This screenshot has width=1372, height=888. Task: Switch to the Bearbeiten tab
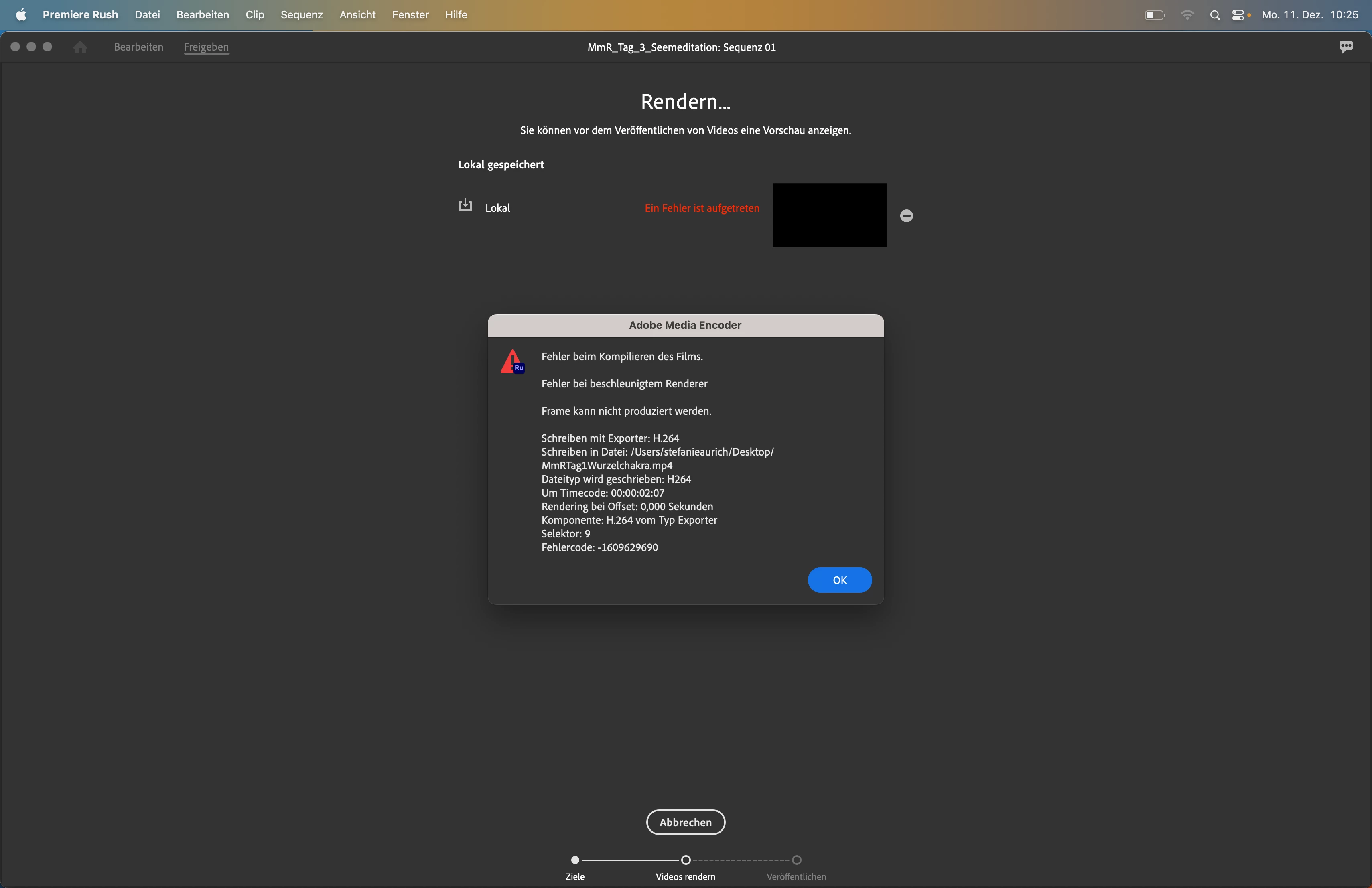(138, 47)
